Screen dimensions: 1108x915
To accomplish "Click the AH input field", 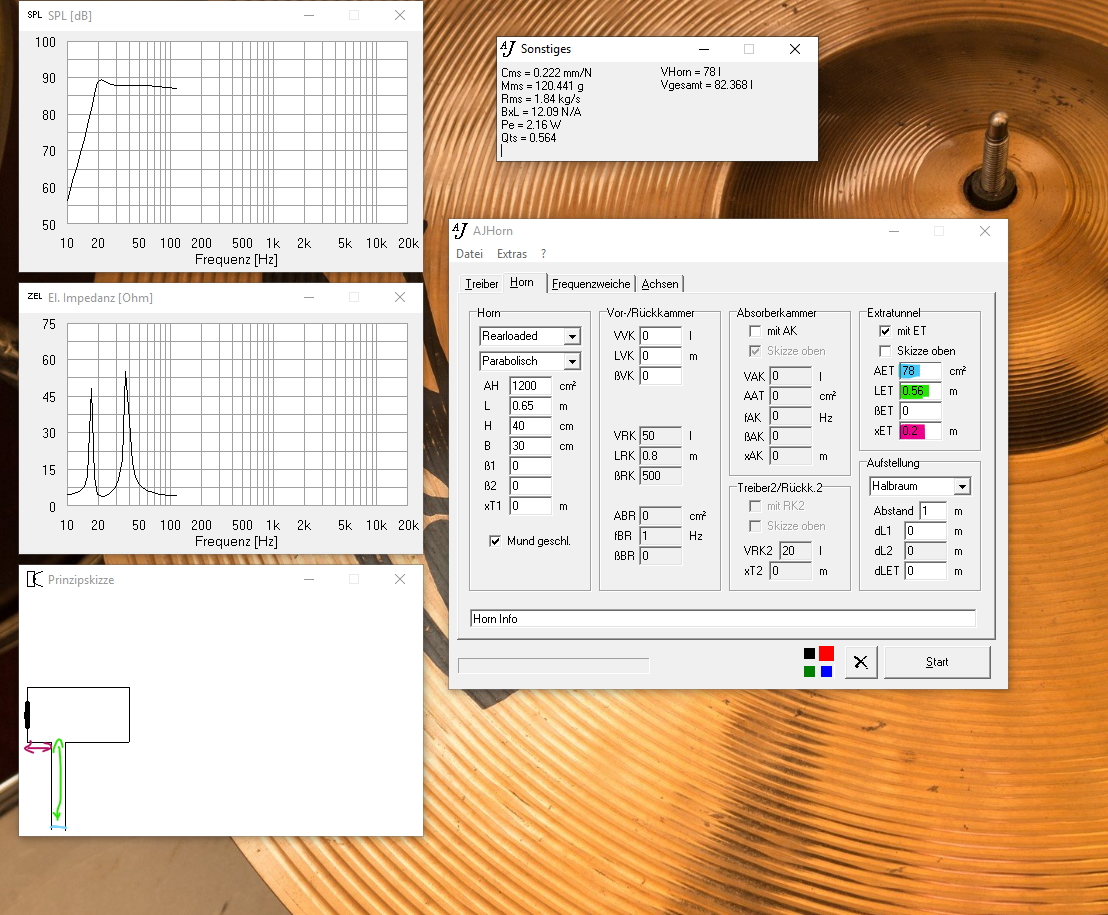I will click(530, 386).
